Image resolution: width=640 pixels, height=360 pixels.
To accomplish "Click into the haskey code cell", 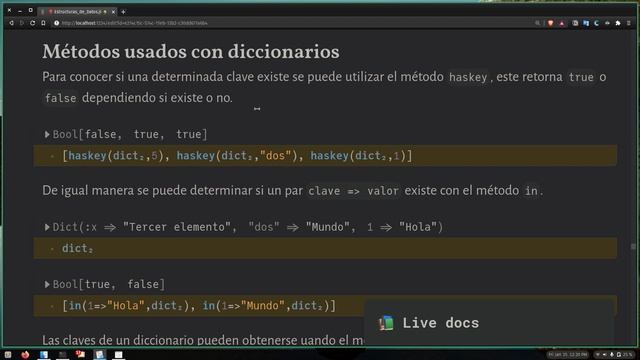I will tap(325, 156).
